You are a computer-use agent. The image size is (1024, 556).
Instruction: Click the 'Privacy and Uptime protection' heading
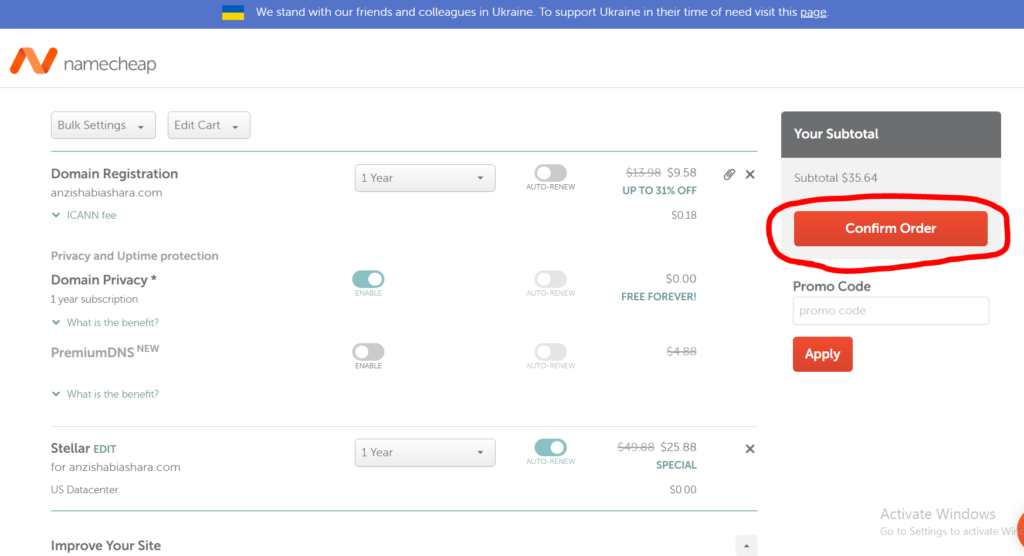click(x=135, y=256)
